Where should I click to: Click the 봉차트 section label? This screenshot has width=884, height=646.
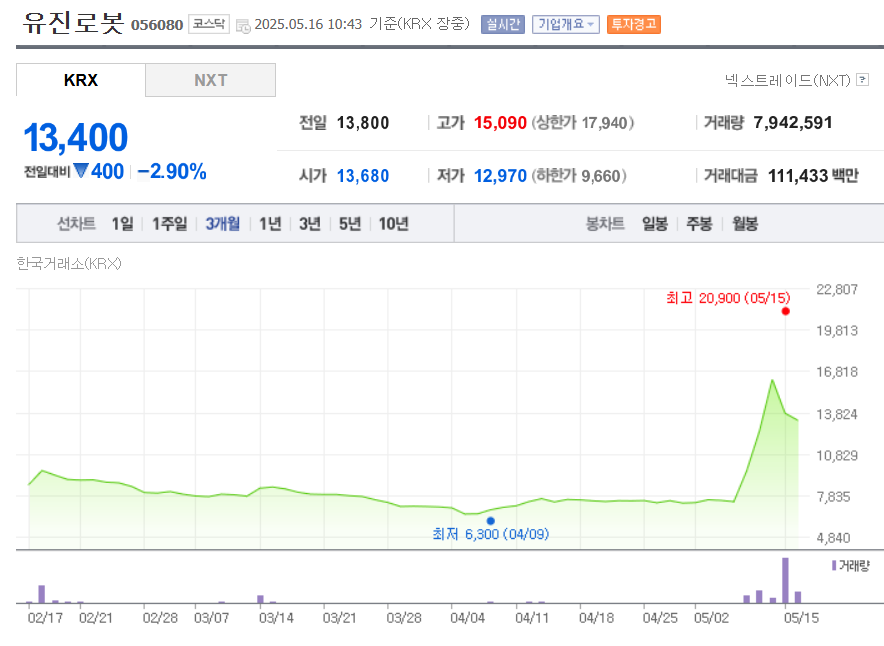click(x=605, y=224)
